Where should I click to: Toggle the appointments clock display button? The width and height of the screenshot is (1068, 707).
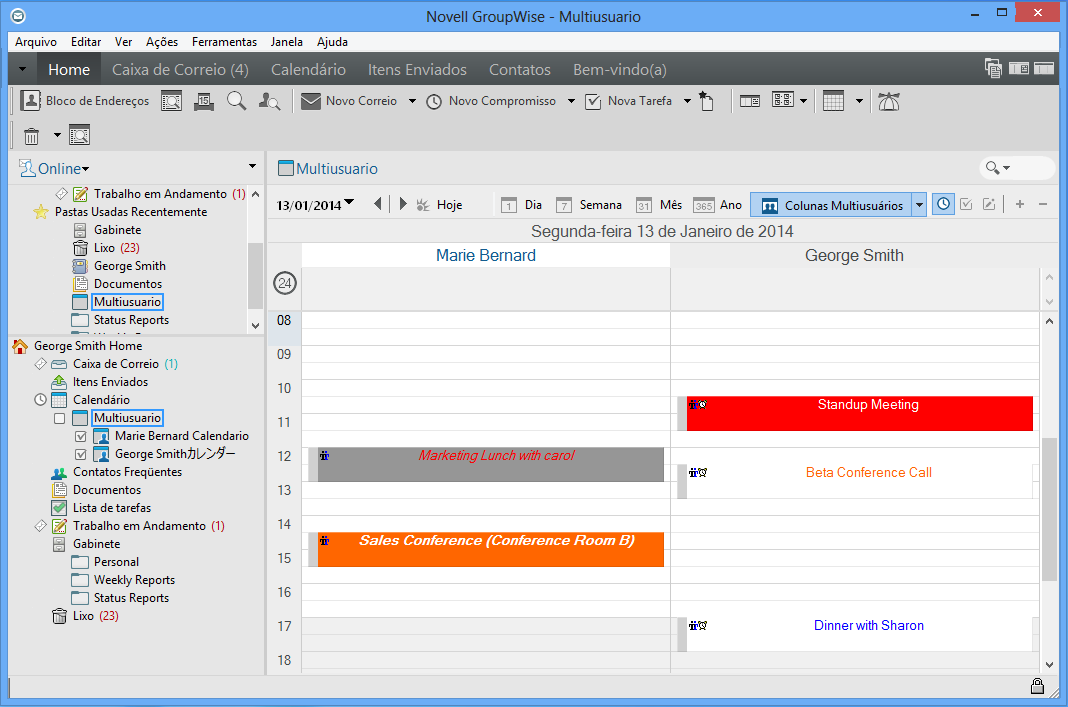(943, 204)
